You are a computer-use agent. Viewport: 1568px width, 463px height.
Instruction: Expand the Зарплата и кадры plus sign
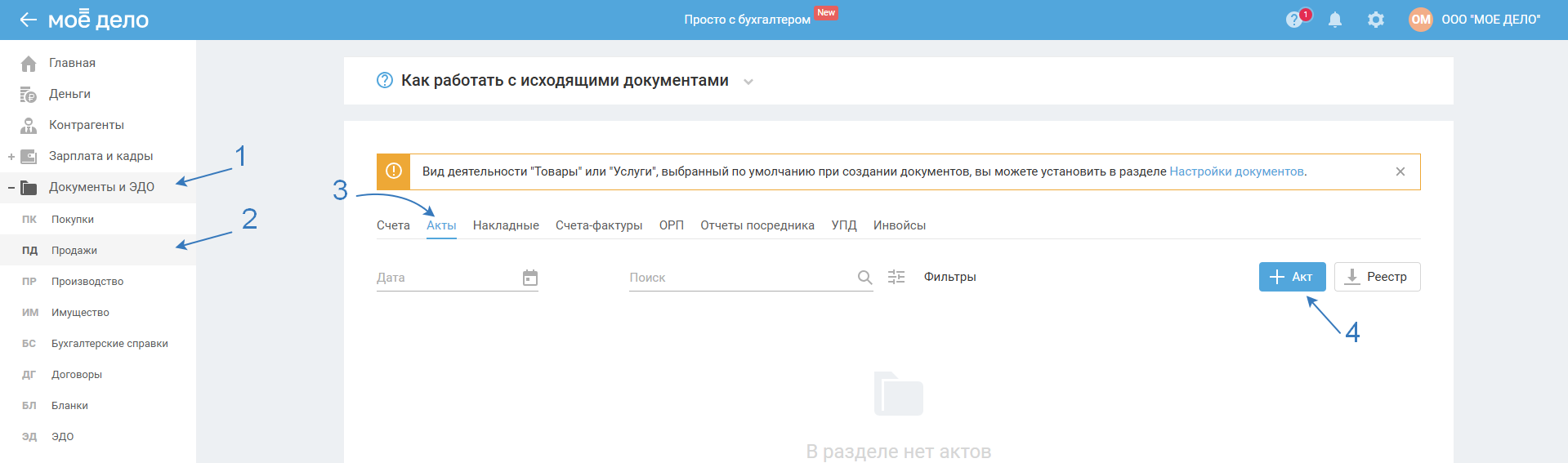click(11, 157)
